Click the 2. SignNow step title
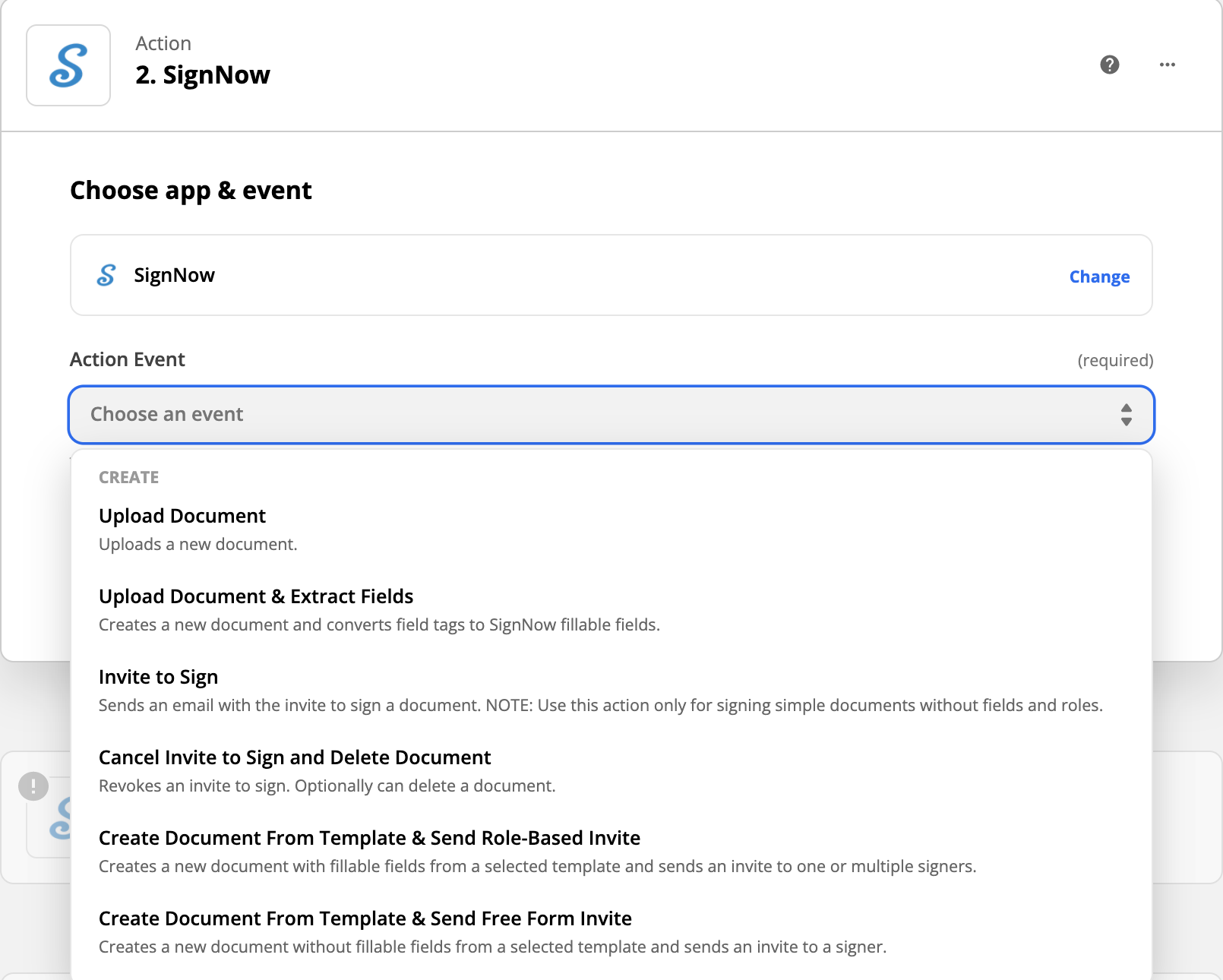Viewport: 1223px width, 980px height. coord(202,74)
